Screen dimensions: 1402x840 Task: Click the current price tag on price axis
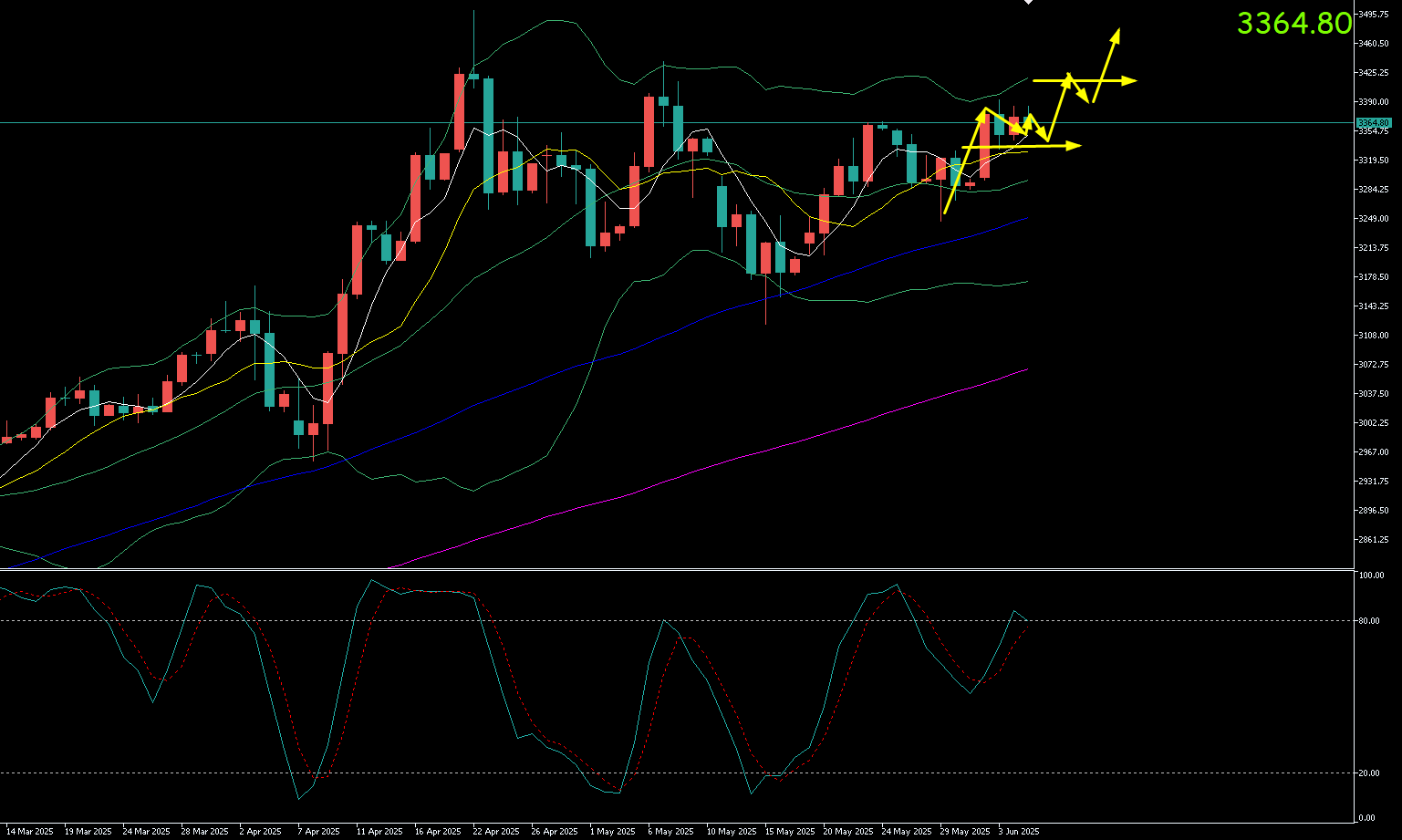pos(1373,122)
